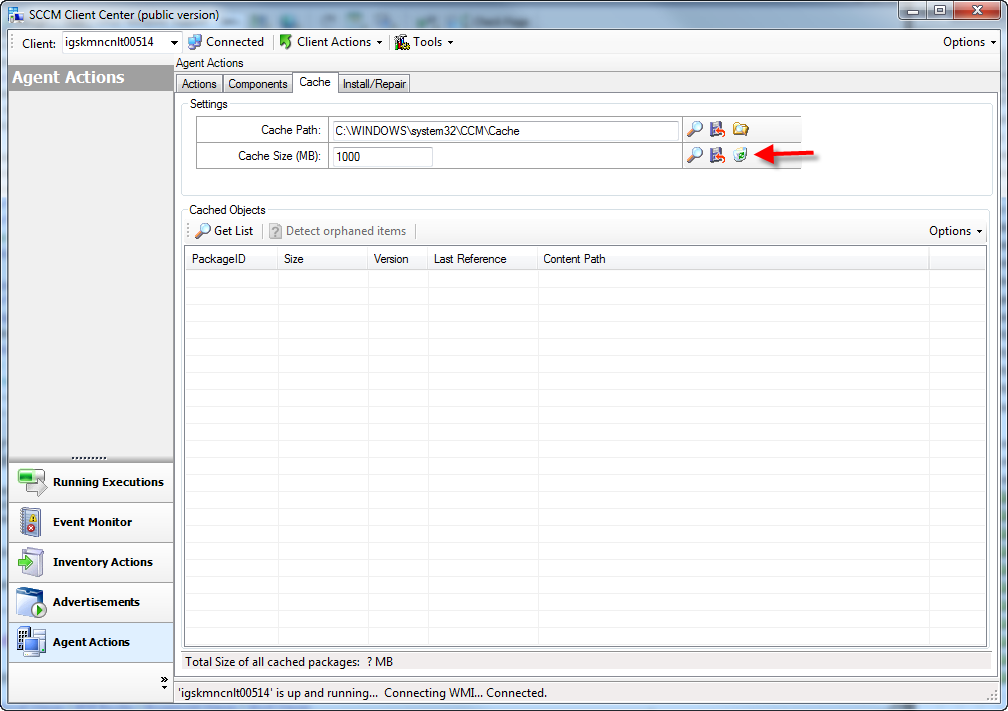The image size is (1008, 711).
Task: Open Inventory Actions panel
Action: tap(91, 562)
